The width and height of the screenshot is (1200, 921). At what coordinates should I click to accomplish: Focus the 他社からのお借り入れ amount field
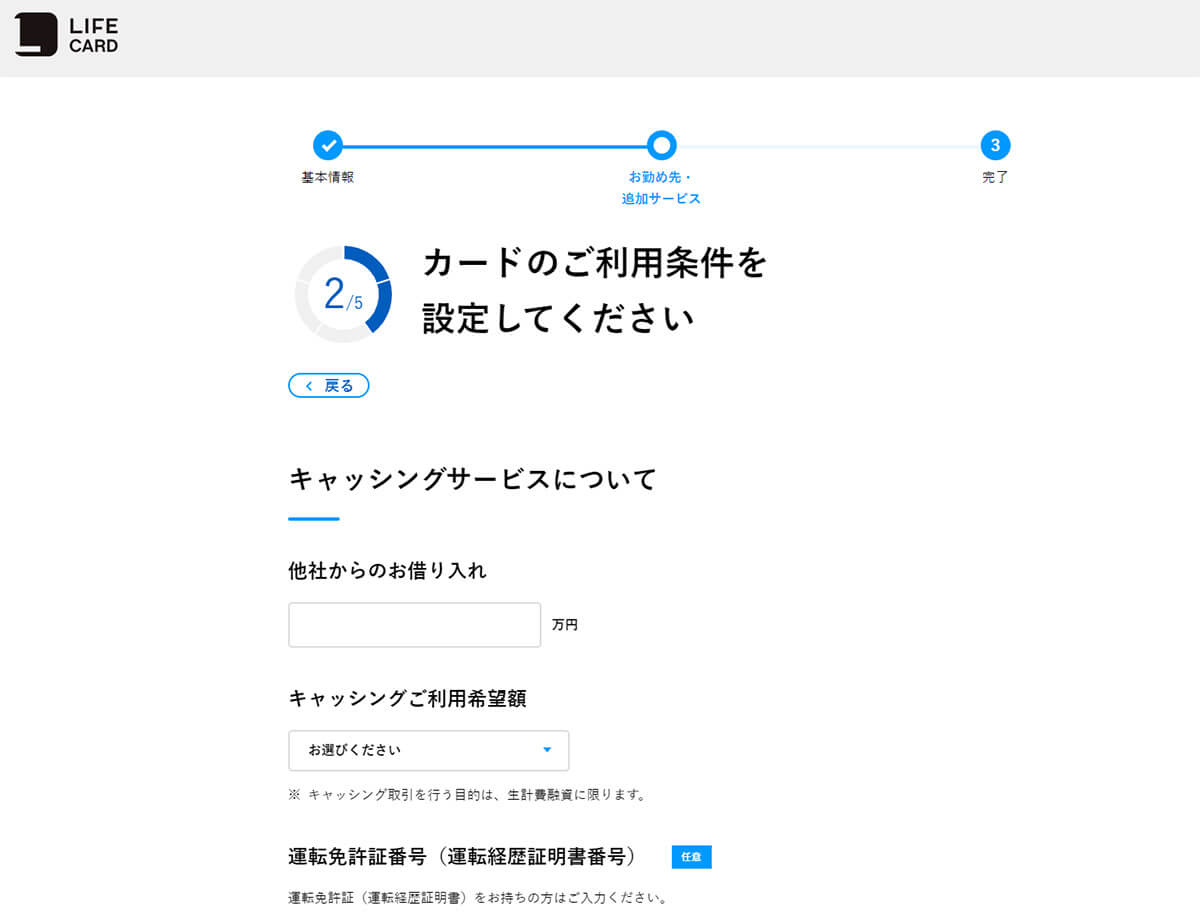click(415, 625)
